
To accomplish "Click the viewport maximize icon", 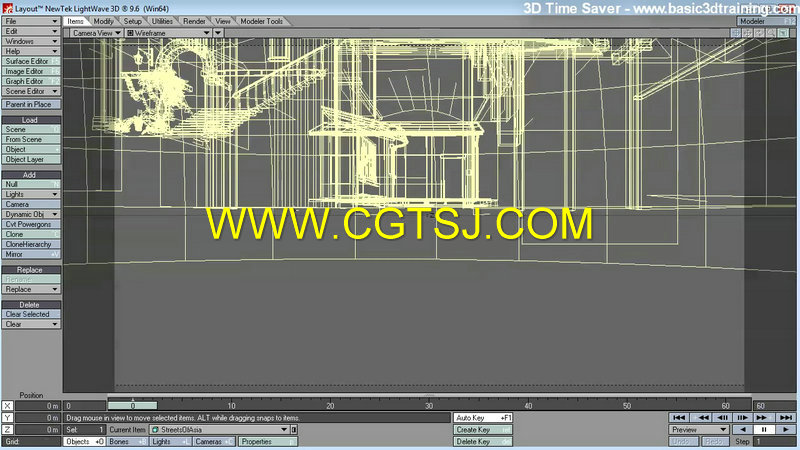I will point(783,33).
